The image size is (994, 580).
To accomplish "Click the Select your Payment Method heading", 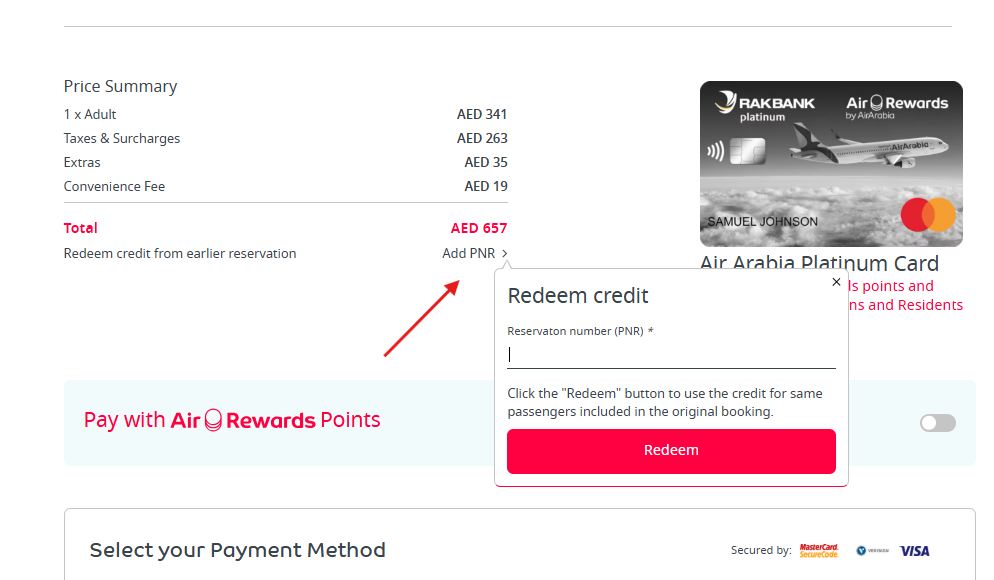I will tap(237, 550).
